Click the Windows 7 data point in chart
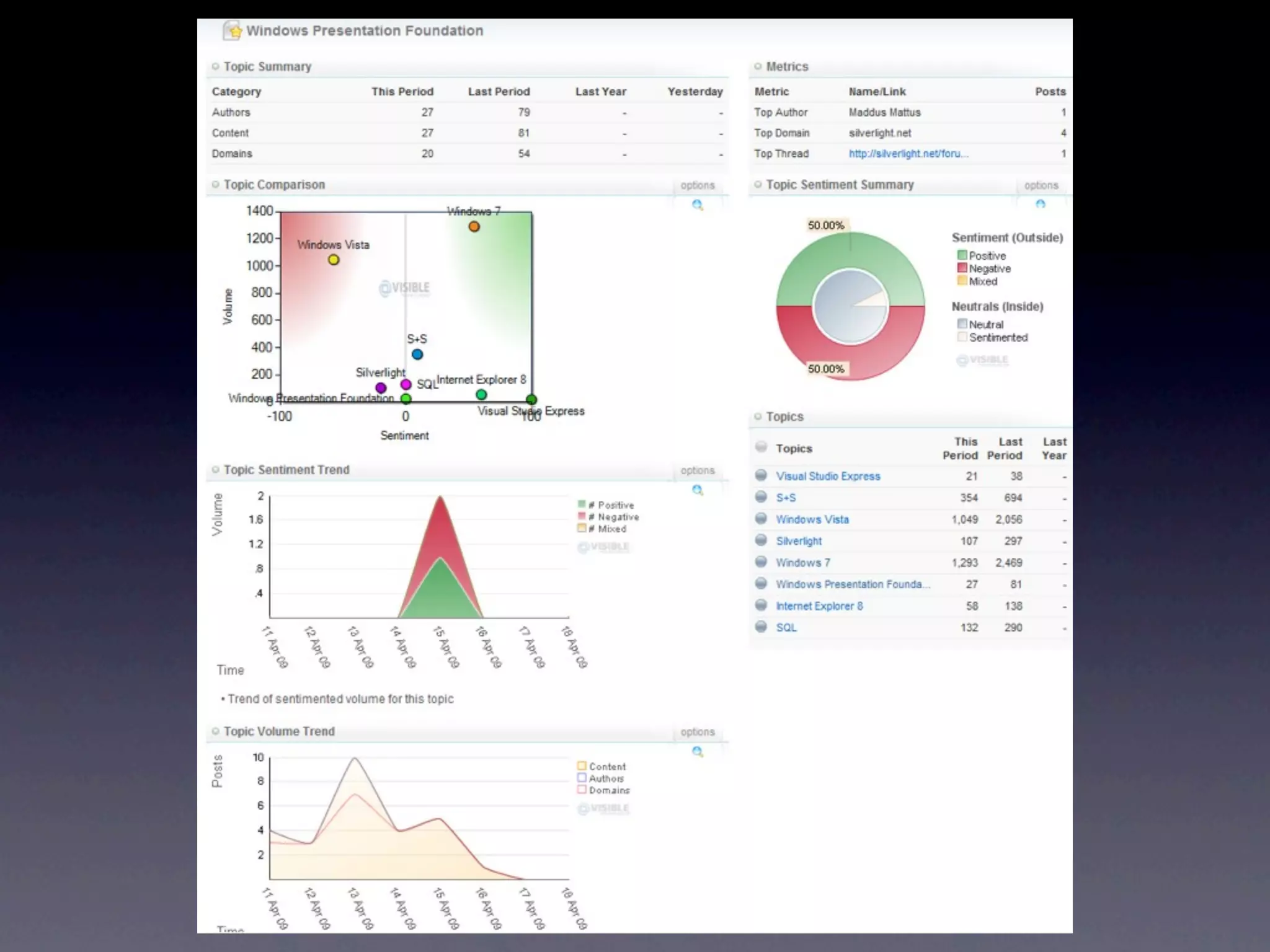Screen dimensions: 1270x952 click(x=474, y=227)
